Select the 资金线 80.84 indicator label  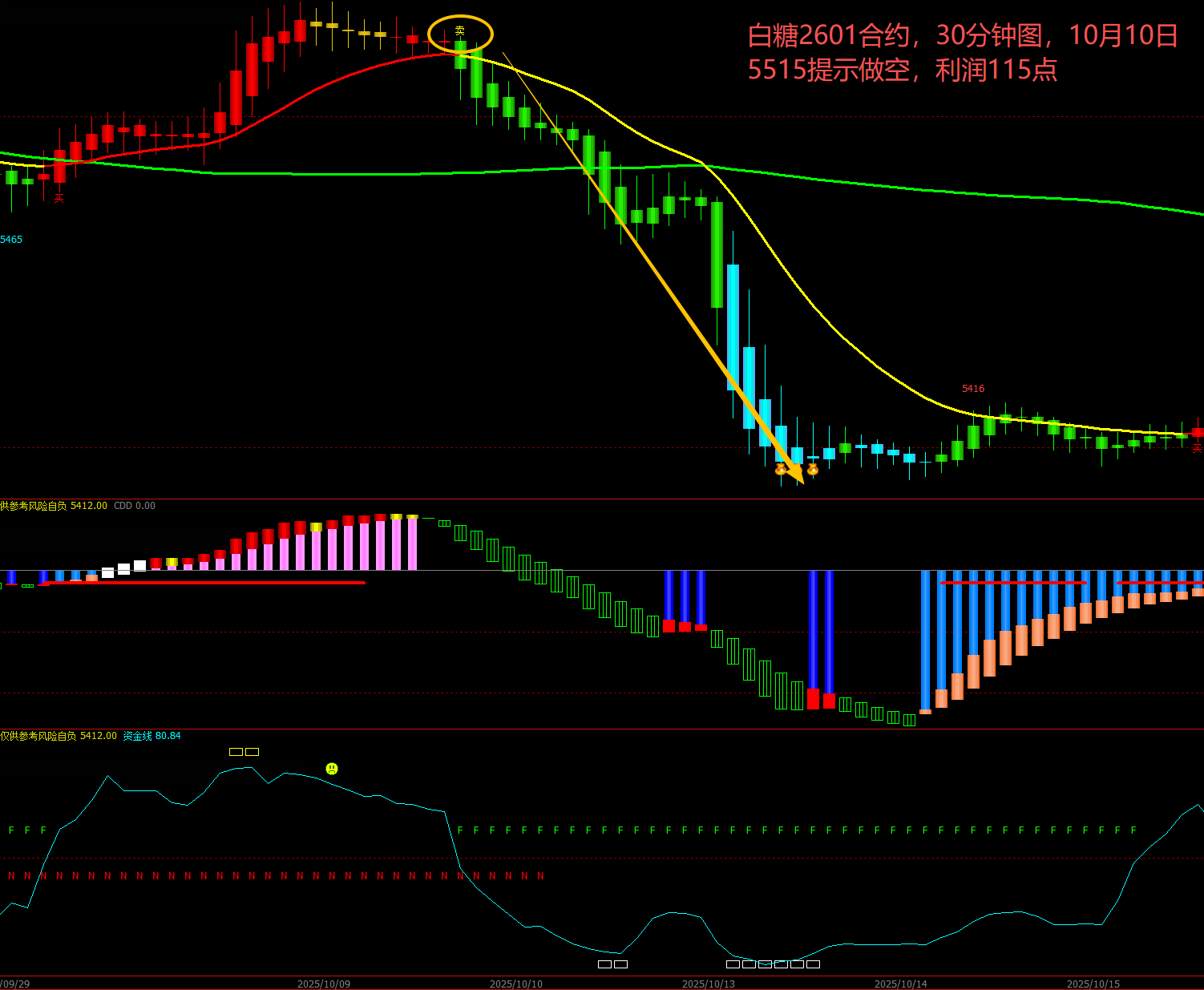pyautogui.click(x=152, y=736)
